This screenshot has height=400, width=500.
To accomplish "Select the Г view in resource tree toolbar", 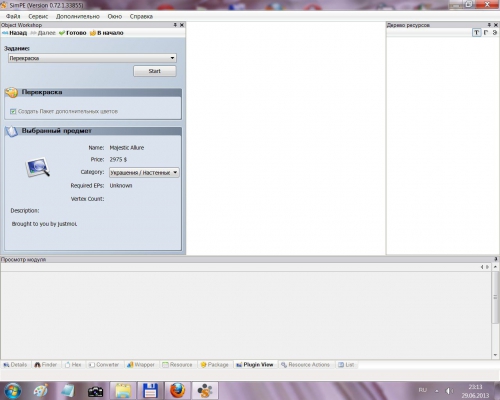I will pos(486,32).
